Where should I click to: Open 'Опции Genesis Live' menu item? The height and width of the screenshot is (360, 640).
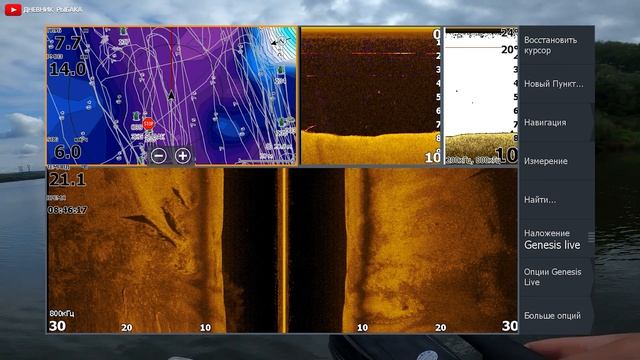click(556, 277)
